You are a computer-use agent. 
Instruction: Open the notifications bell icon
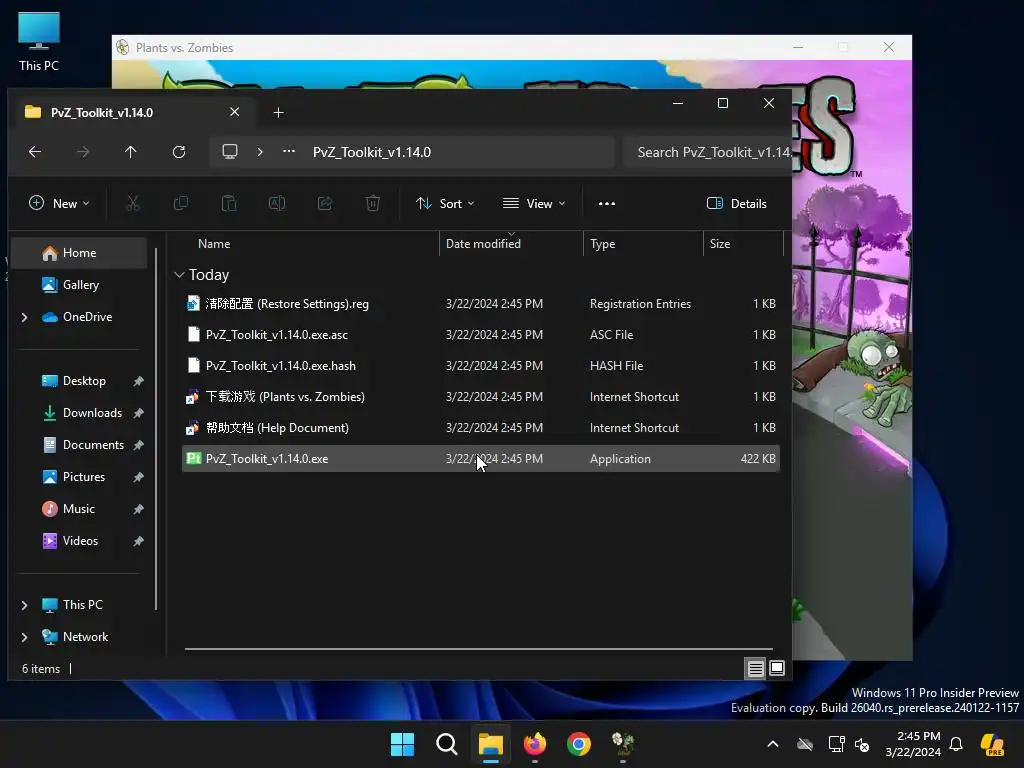click(x=956, y=744)
